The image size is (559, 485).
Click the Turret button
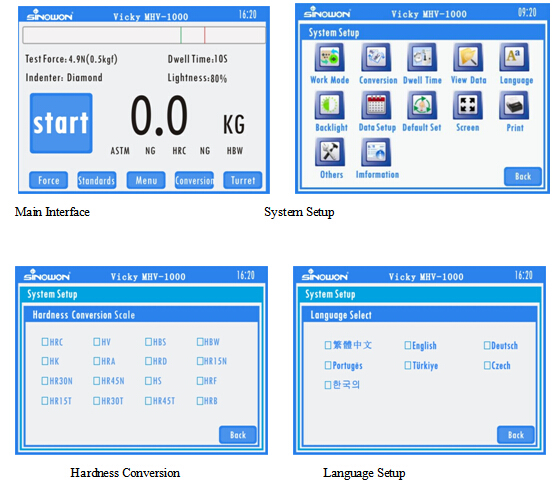243,180
